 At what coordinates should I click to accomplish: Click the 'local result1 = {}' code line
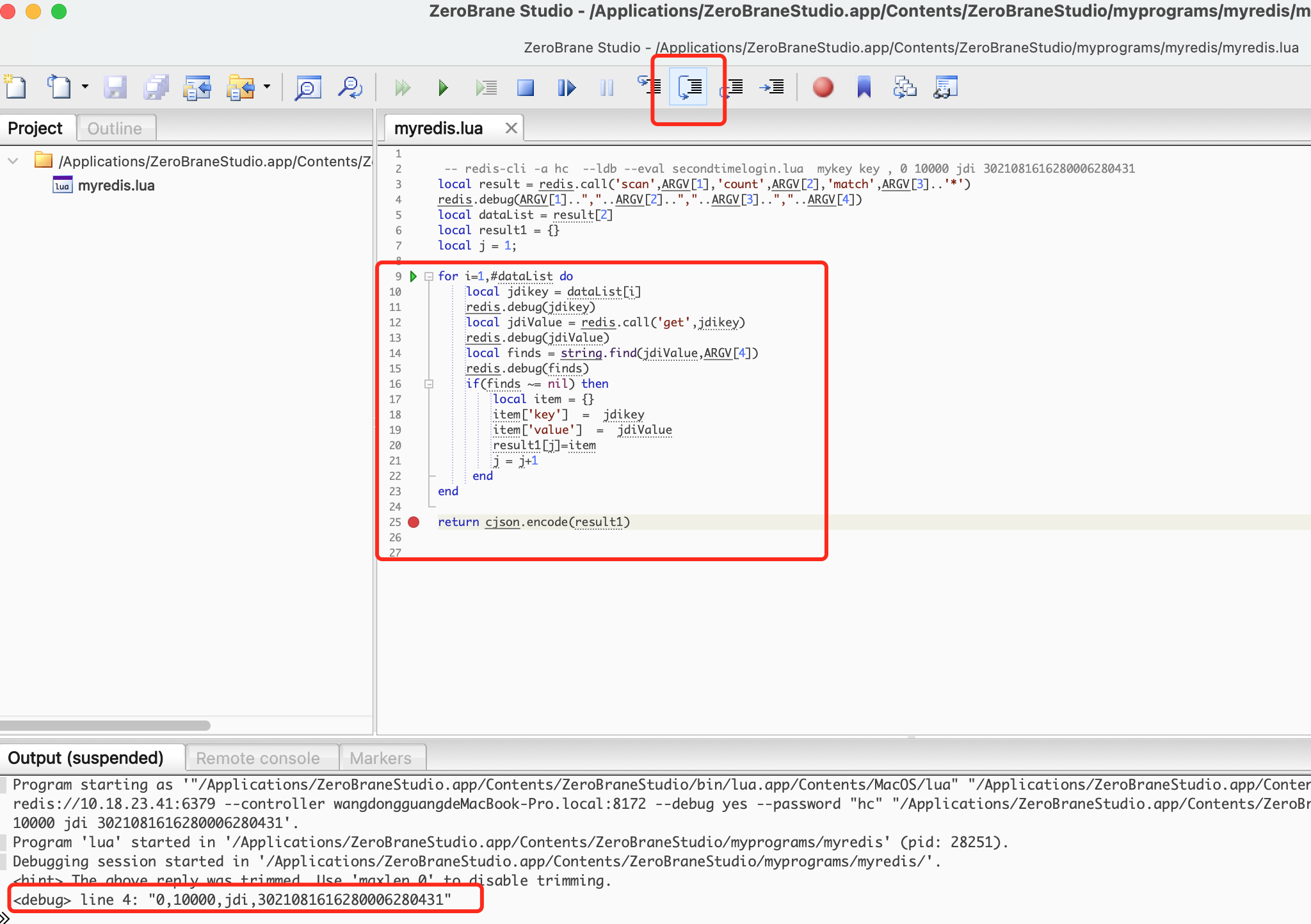pyautogui.click(x=499, y=230)
